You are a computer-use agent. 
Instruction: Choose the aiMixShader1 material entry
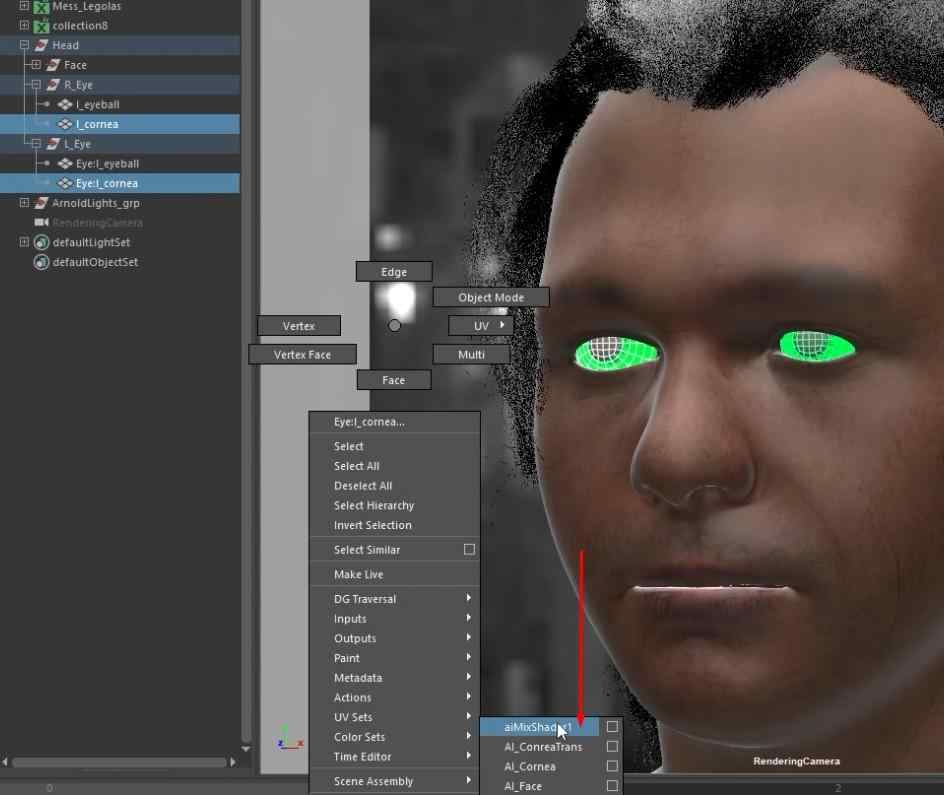click(540, 727)
